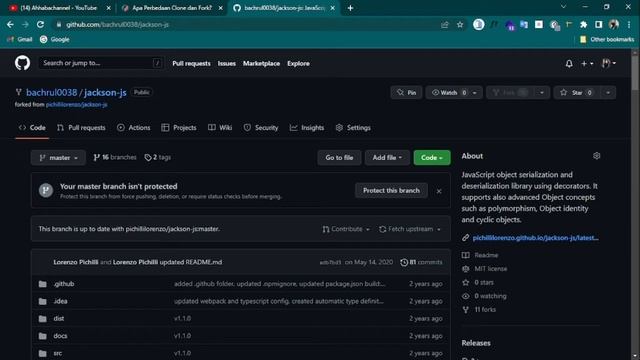View the 81 commits history

coord(421,262)
